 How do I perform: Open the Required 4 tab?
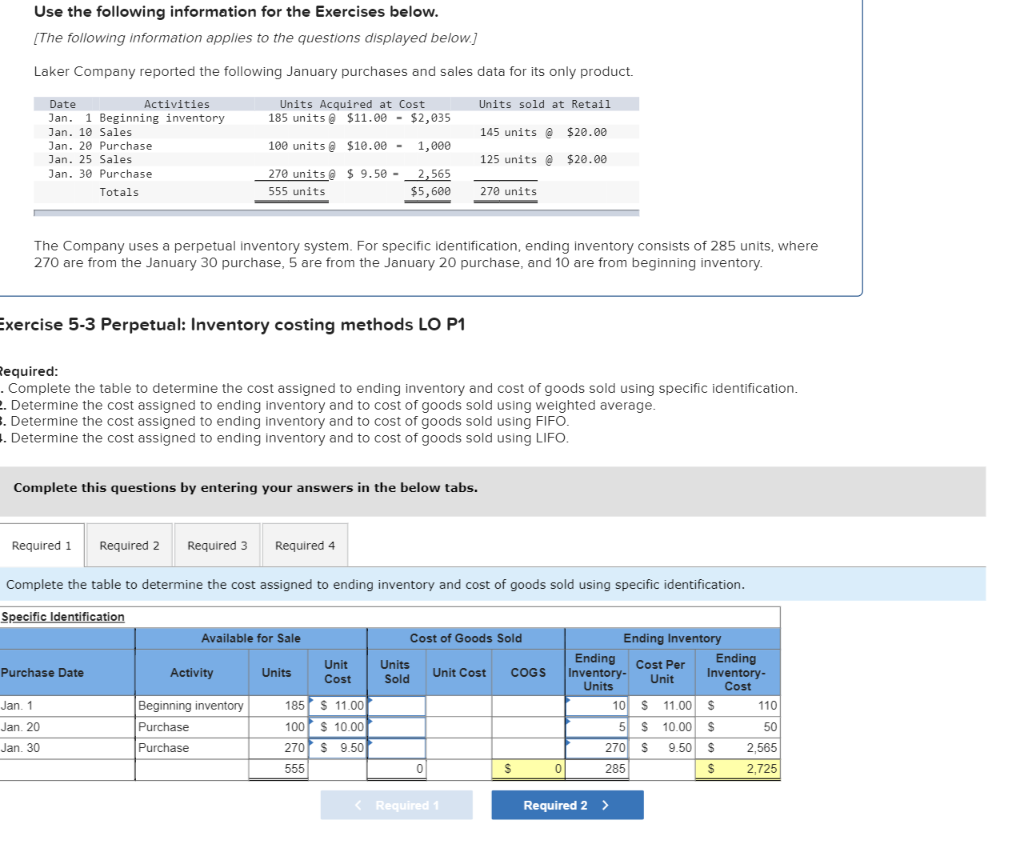[304, 545]
